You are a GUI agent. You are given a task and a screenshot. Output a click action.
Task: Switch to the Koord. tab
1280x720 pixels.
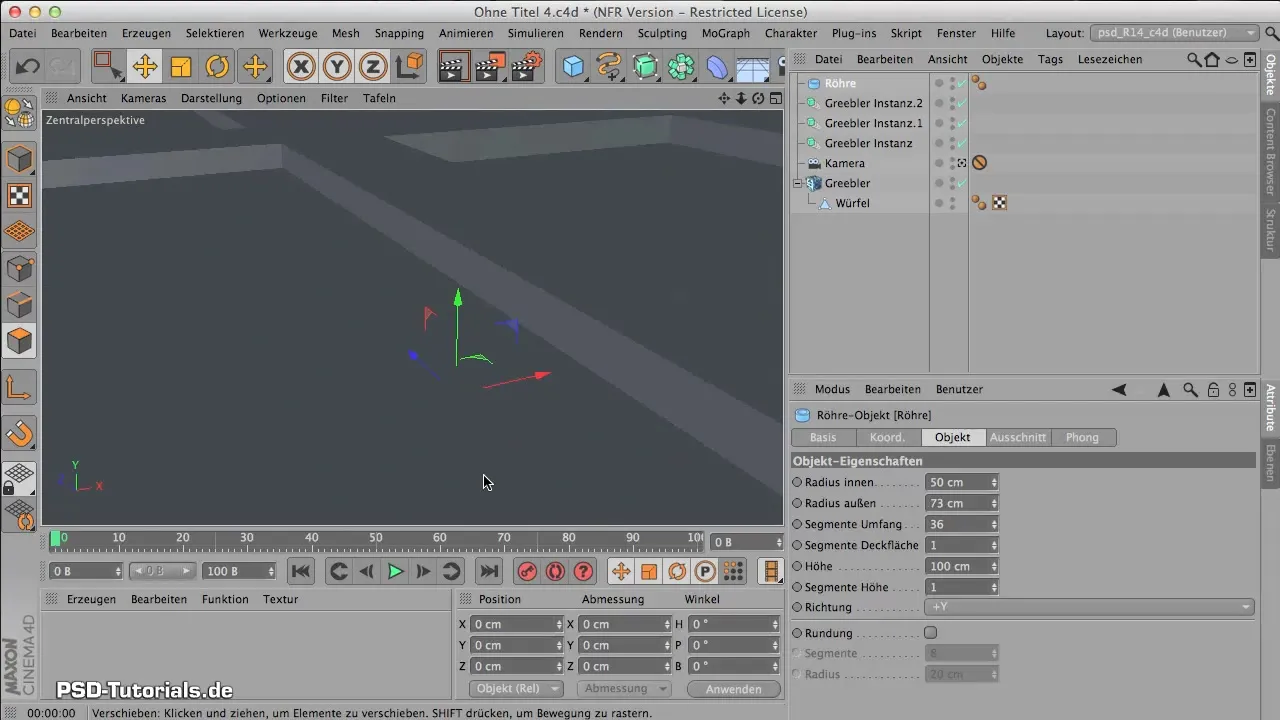tap(888, 437)
